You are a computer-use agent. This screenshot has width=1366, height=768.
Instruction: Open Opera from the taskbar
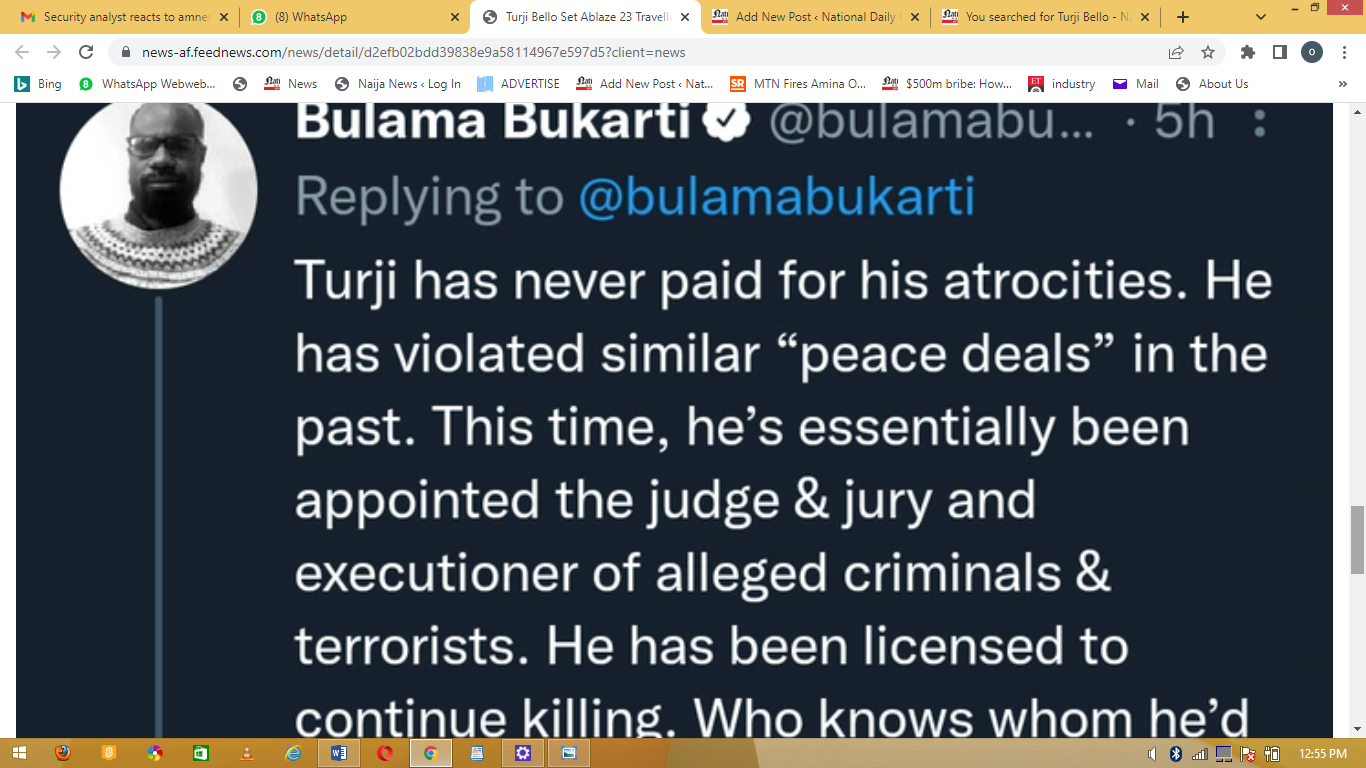[385, 753]
